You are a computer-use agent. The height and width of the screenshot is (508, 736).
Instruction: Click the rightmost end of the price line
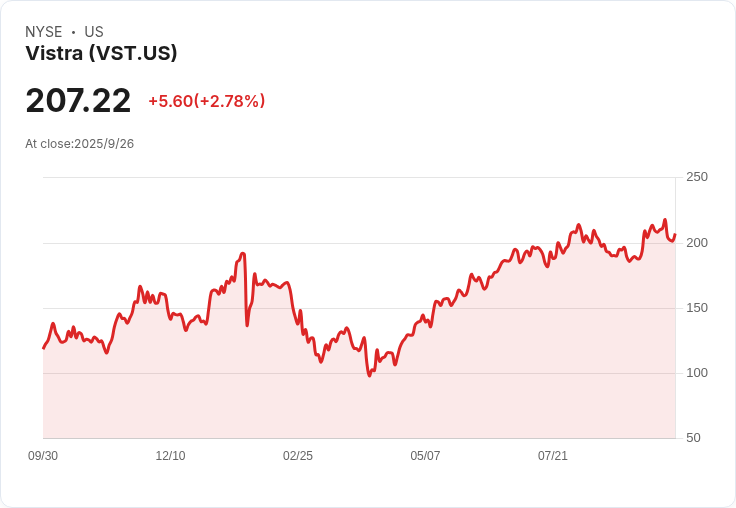[x=675, y=235]
